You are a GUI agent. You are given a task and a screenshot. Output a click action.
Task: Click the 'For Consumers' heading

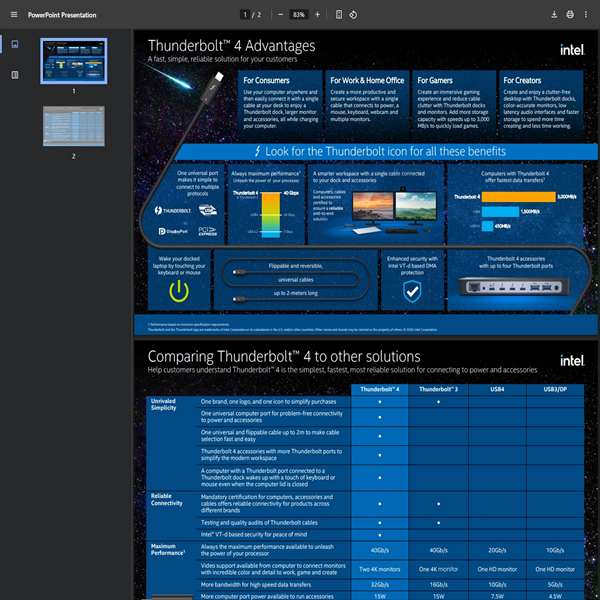[266, 80]
